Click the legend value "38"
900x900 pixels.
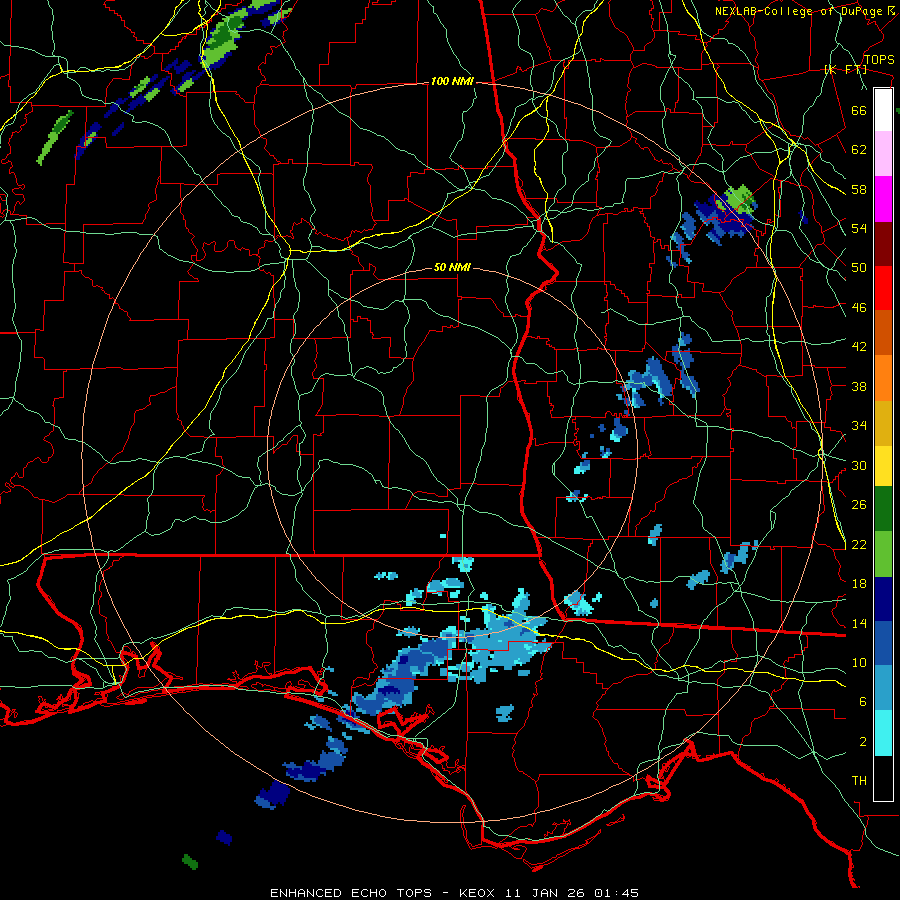(x=859, y=386)
